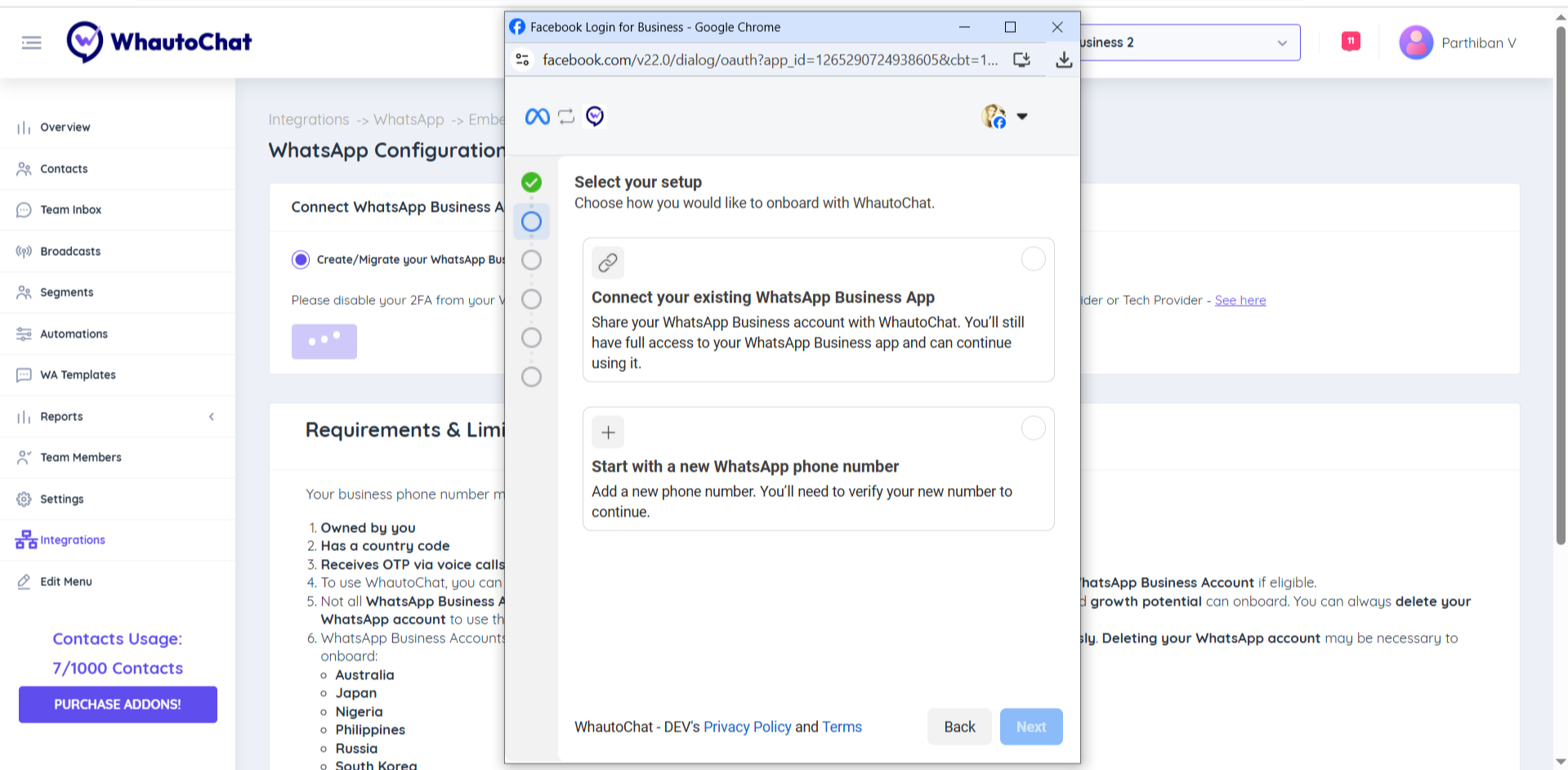The height and width of the screenshot is (770, 1568).
Task: Open Segments in sidebar
Action: click(x=67, y=293)
